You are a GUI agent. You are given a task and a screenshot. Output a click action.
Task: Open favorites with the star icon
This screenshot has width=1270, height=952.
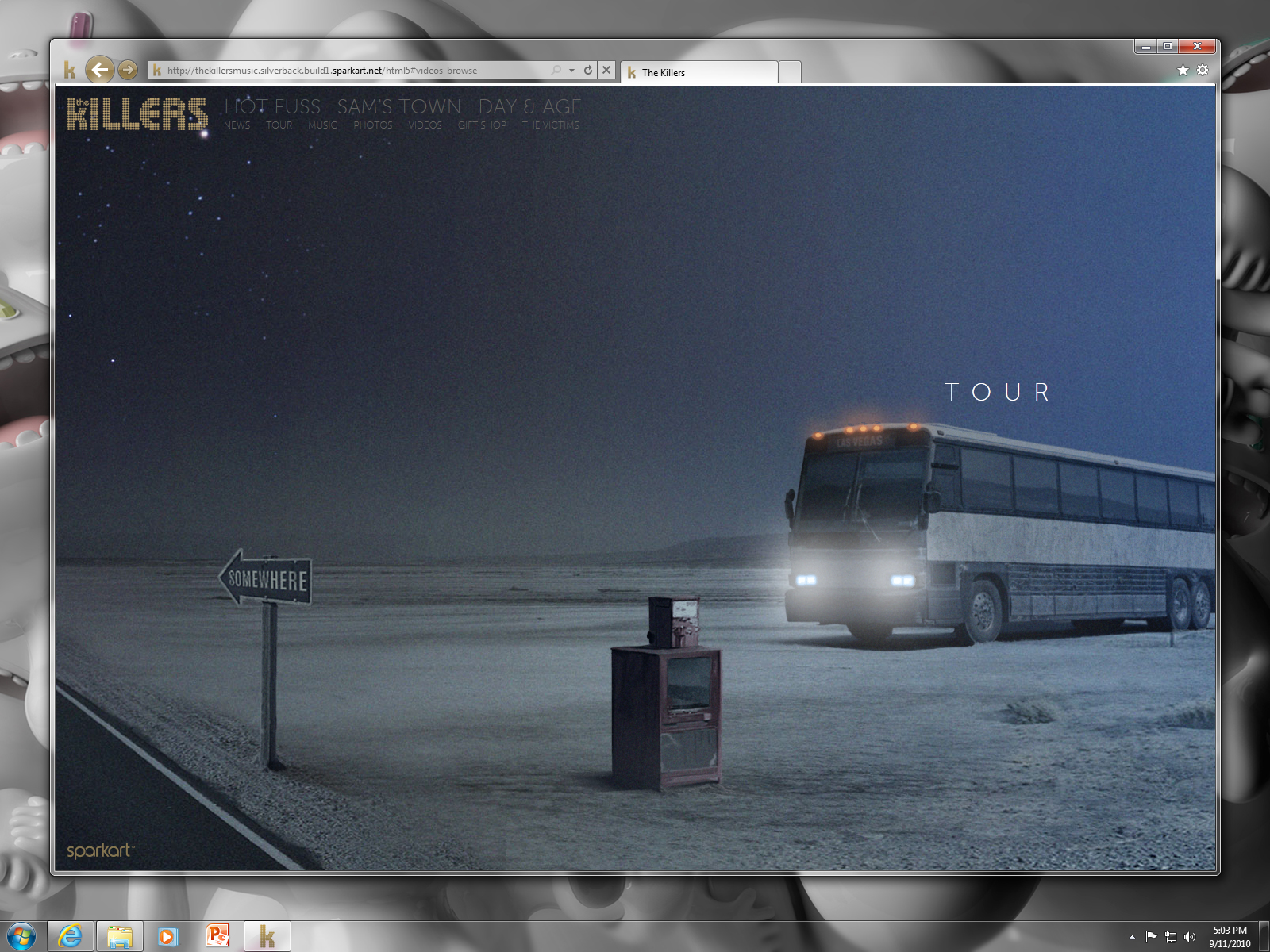pos(1183,70)
